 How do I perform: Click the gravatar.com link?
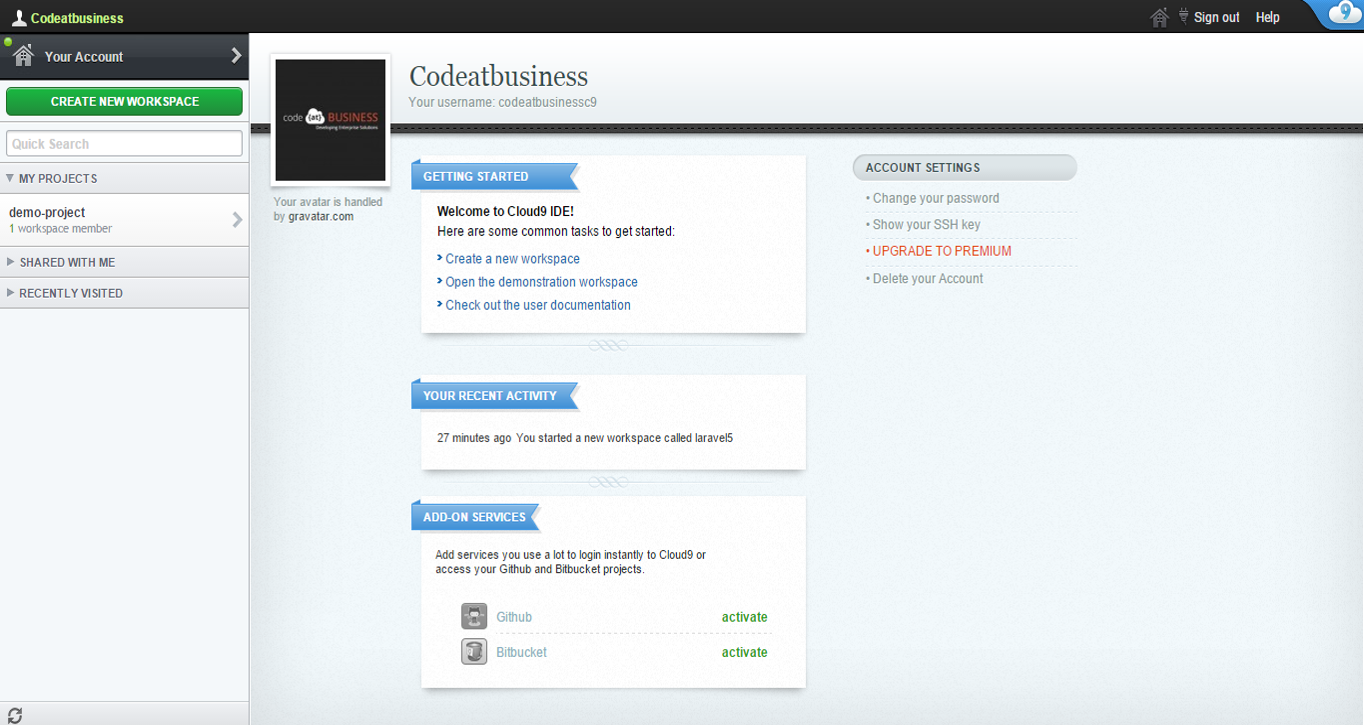point(321,216)
